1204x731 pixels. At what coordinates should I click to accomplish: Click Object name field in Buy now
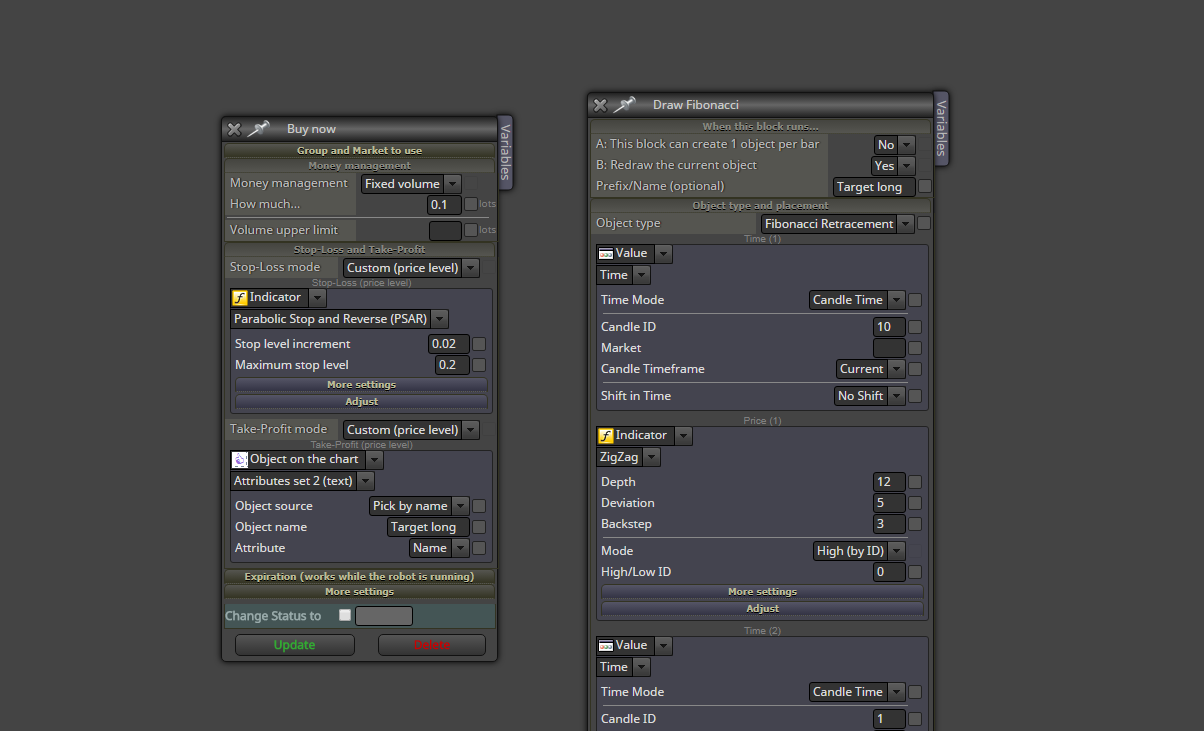click(x=428, y=527)
